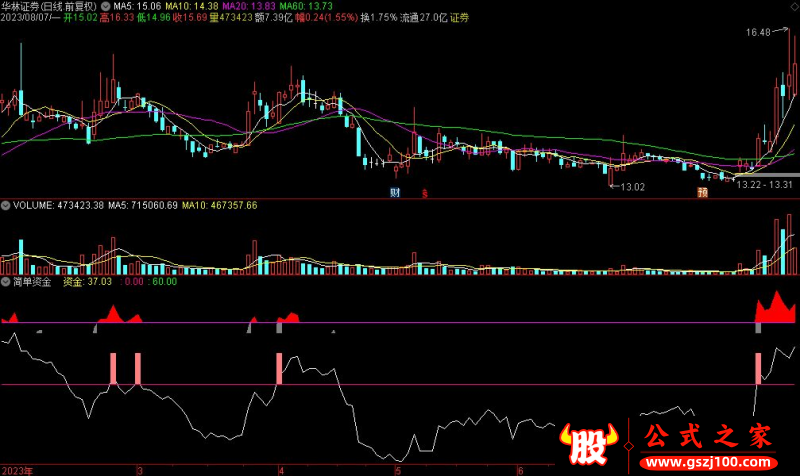Click month 5 on the time axis
Viewport: 800px width, 476px height.
pos(398,469)
